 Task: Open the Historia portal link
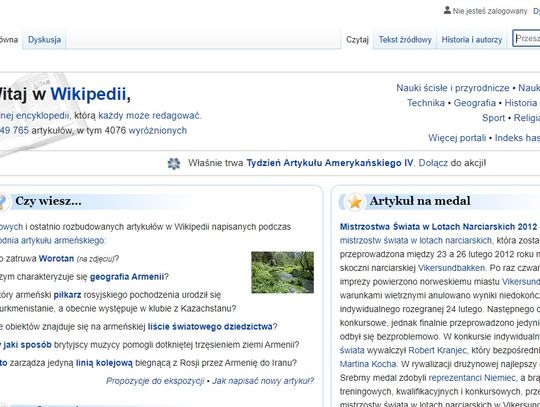point(520,103)
